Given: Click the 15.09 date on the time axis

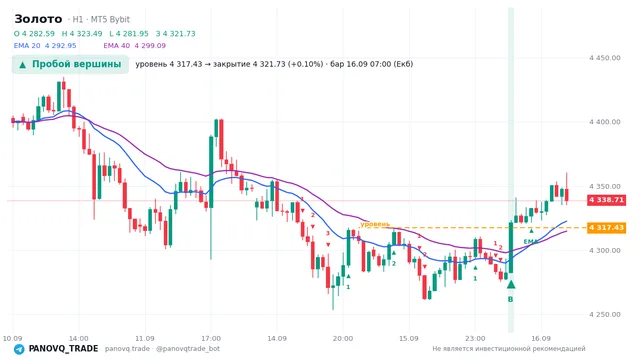Looking at the screenshot, I should tap(409, 338).
